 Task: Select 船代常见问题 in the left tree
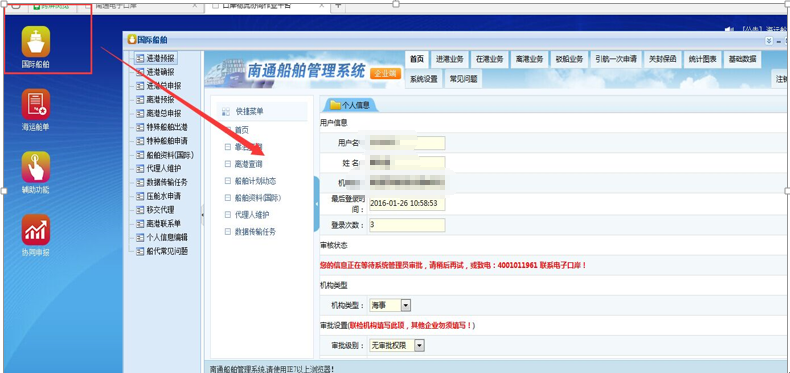[x=167, y=251]
